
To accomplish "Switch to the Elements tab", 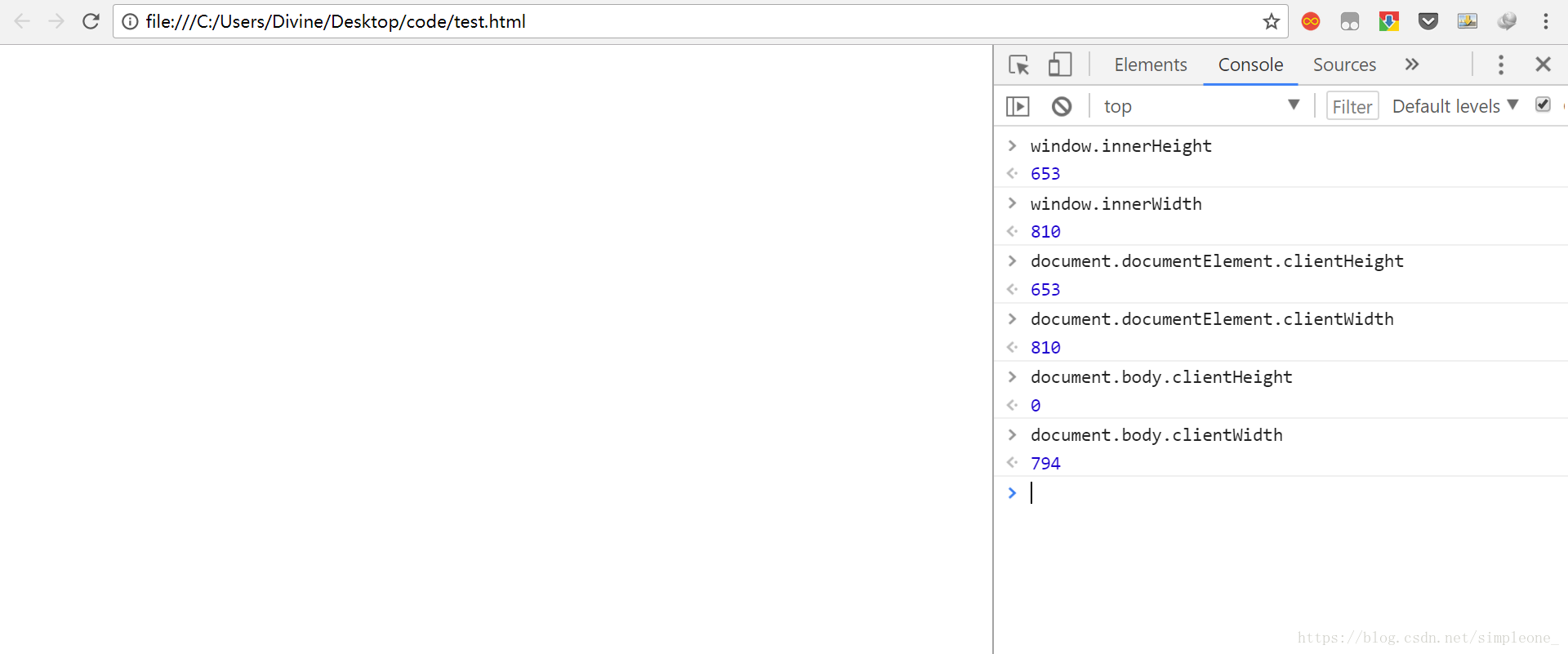I will pyautogui.click(x=1151, y=65).
